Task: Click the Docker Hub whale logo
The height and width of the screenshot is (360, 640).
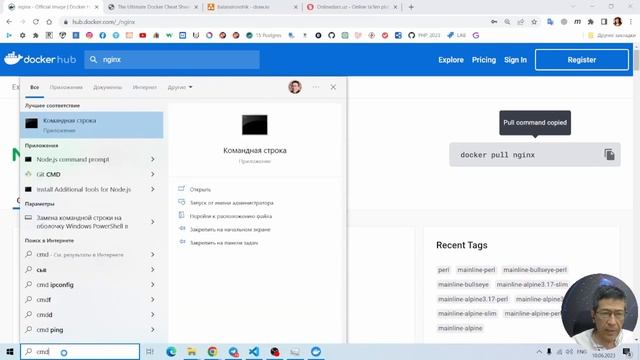Action: pyautogui.click(x=13, y=59)
